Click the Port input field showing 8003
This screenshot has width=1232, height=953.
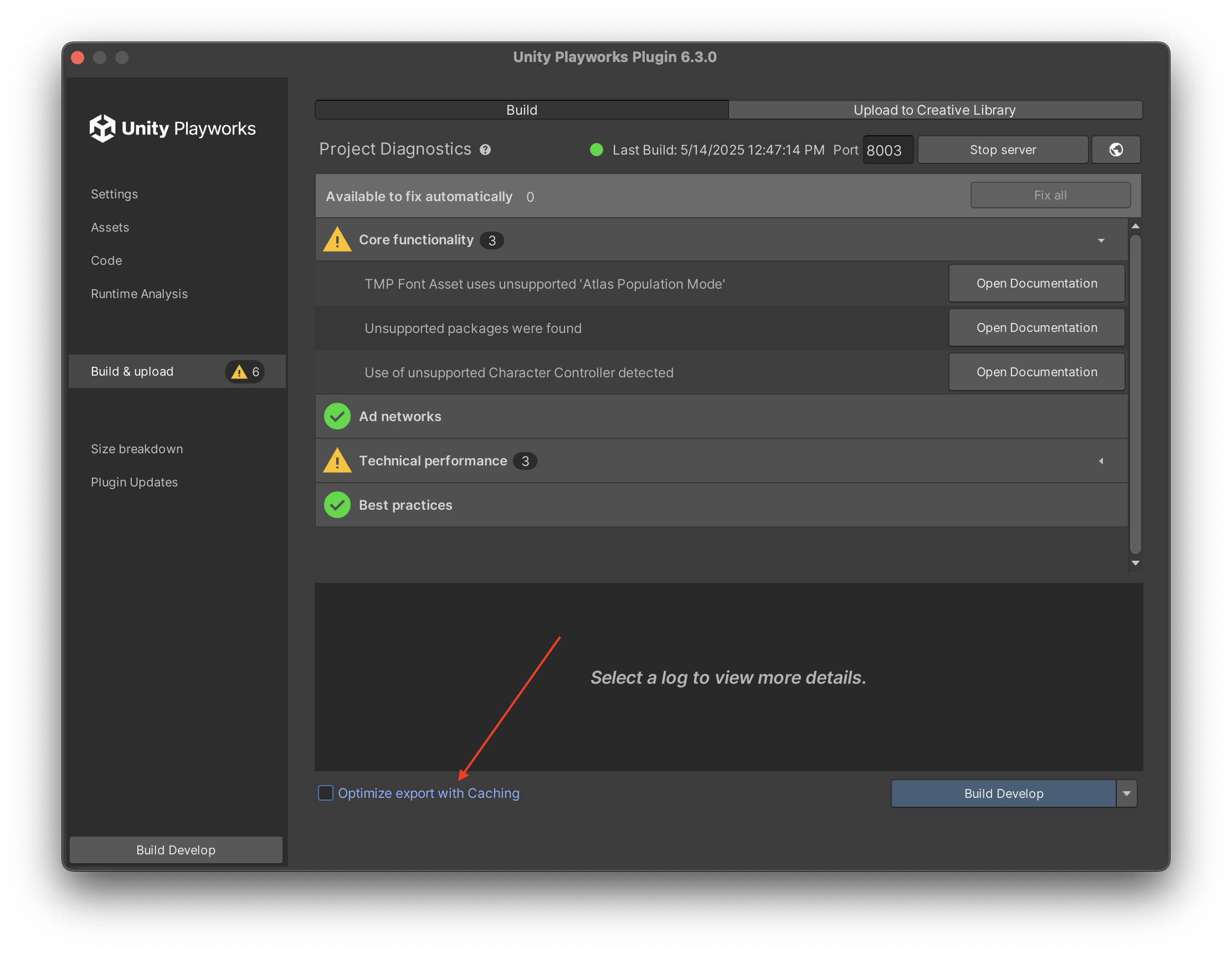tap(887, 150)
